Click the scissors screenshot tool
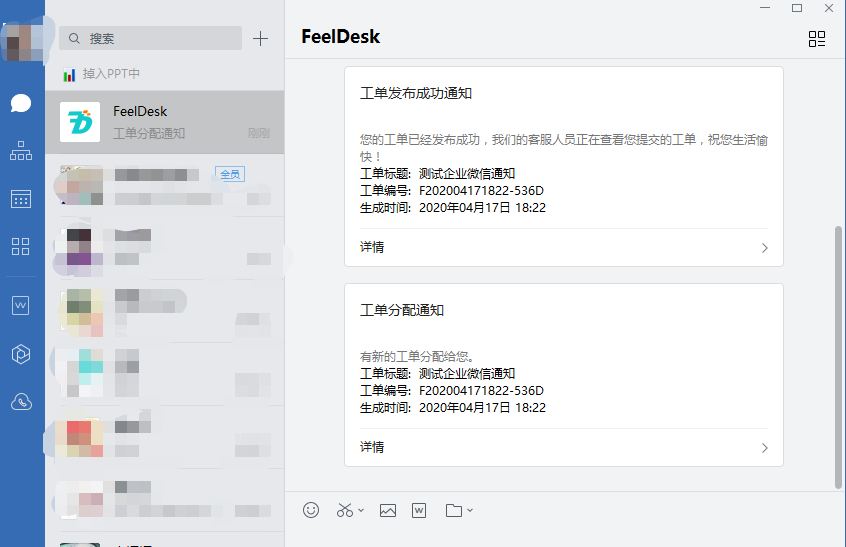Screen dimensions: 846x547 click(345, 510)
